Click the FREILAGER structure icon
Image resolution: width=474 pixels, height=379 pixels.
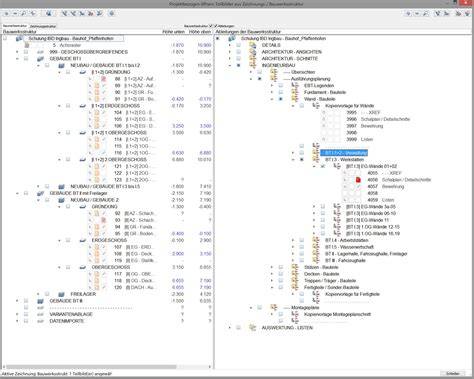tap(61, 294)
